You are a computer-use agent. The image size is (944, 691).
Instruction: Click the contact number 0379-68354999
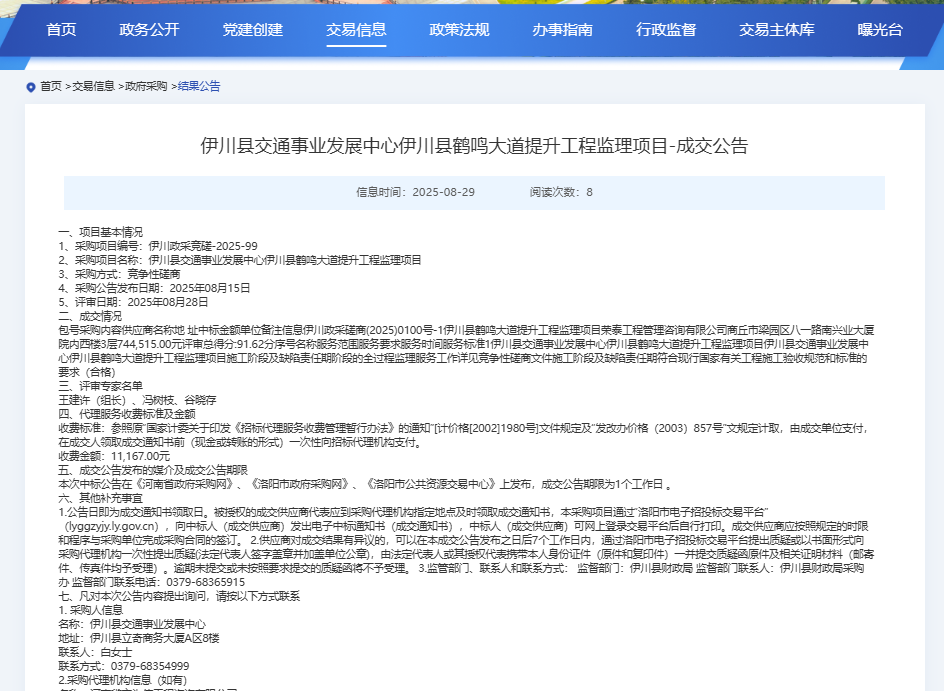150,666
